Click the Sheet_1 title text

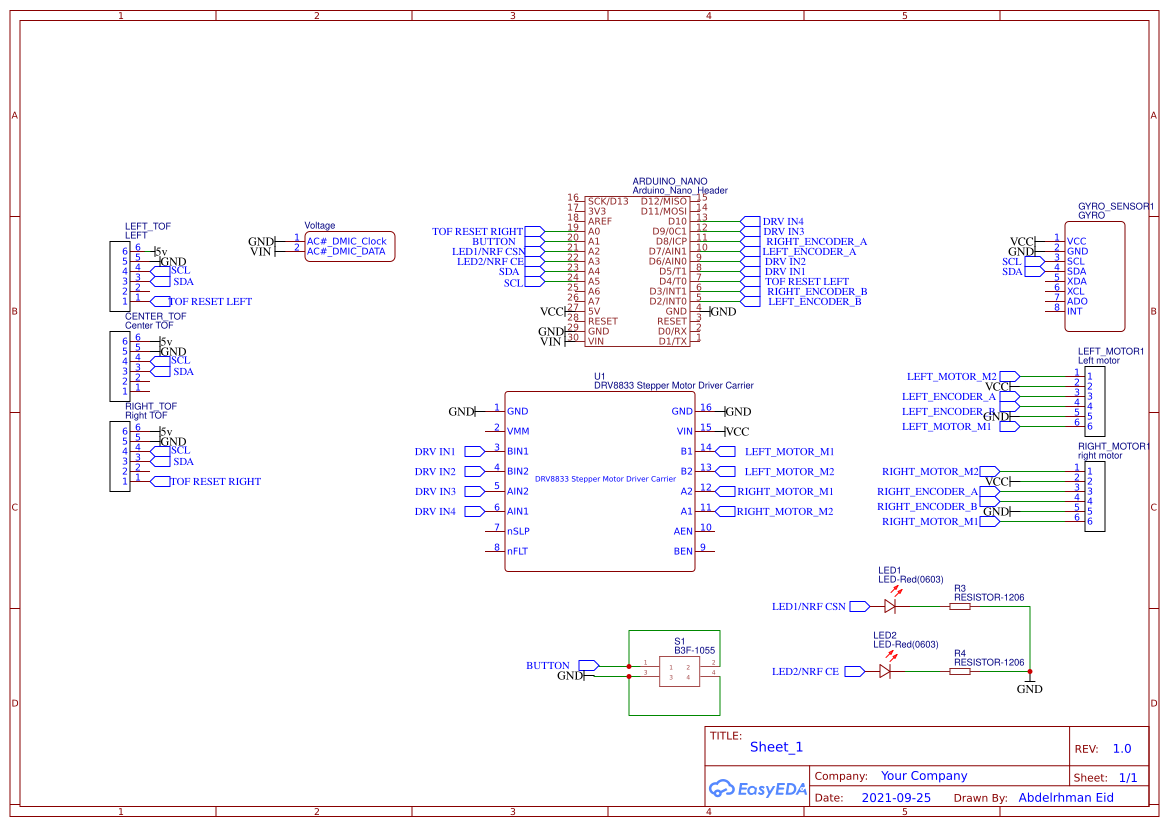[x=777, y=747]
